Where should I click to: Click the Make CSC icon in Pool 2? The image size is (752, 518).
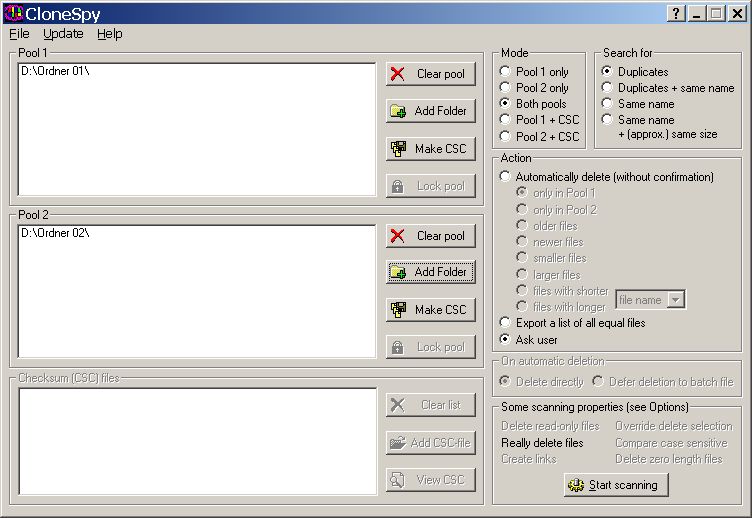[398, 310]
